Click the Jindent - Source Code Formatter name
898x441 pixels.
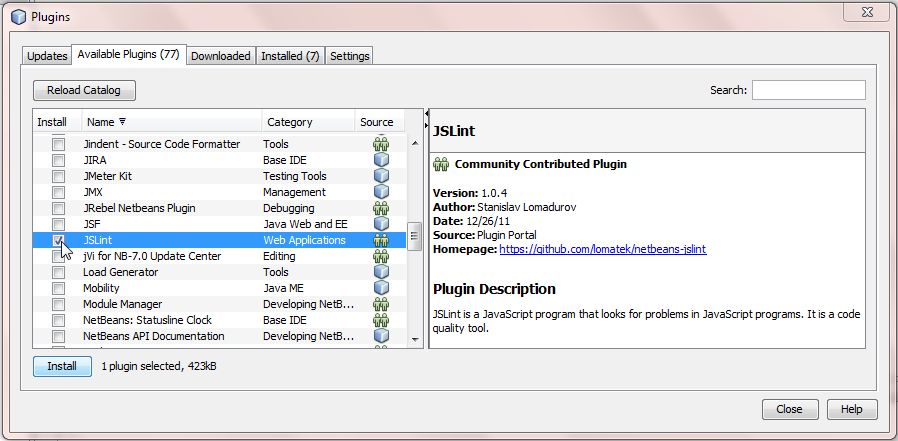[x=162, y=144]
